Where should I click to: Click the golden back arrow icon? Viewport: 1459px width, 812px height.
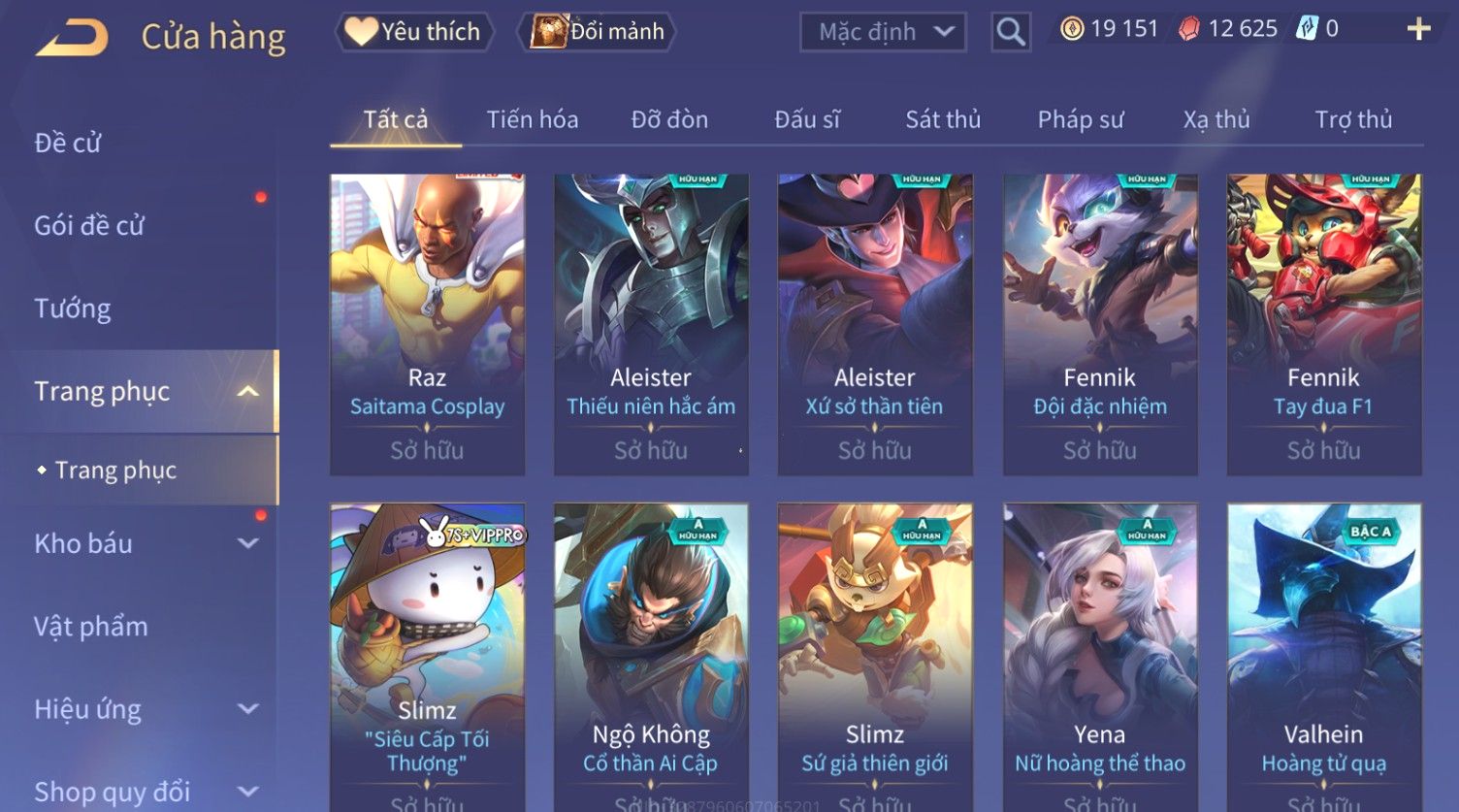[x=72, y=37]
